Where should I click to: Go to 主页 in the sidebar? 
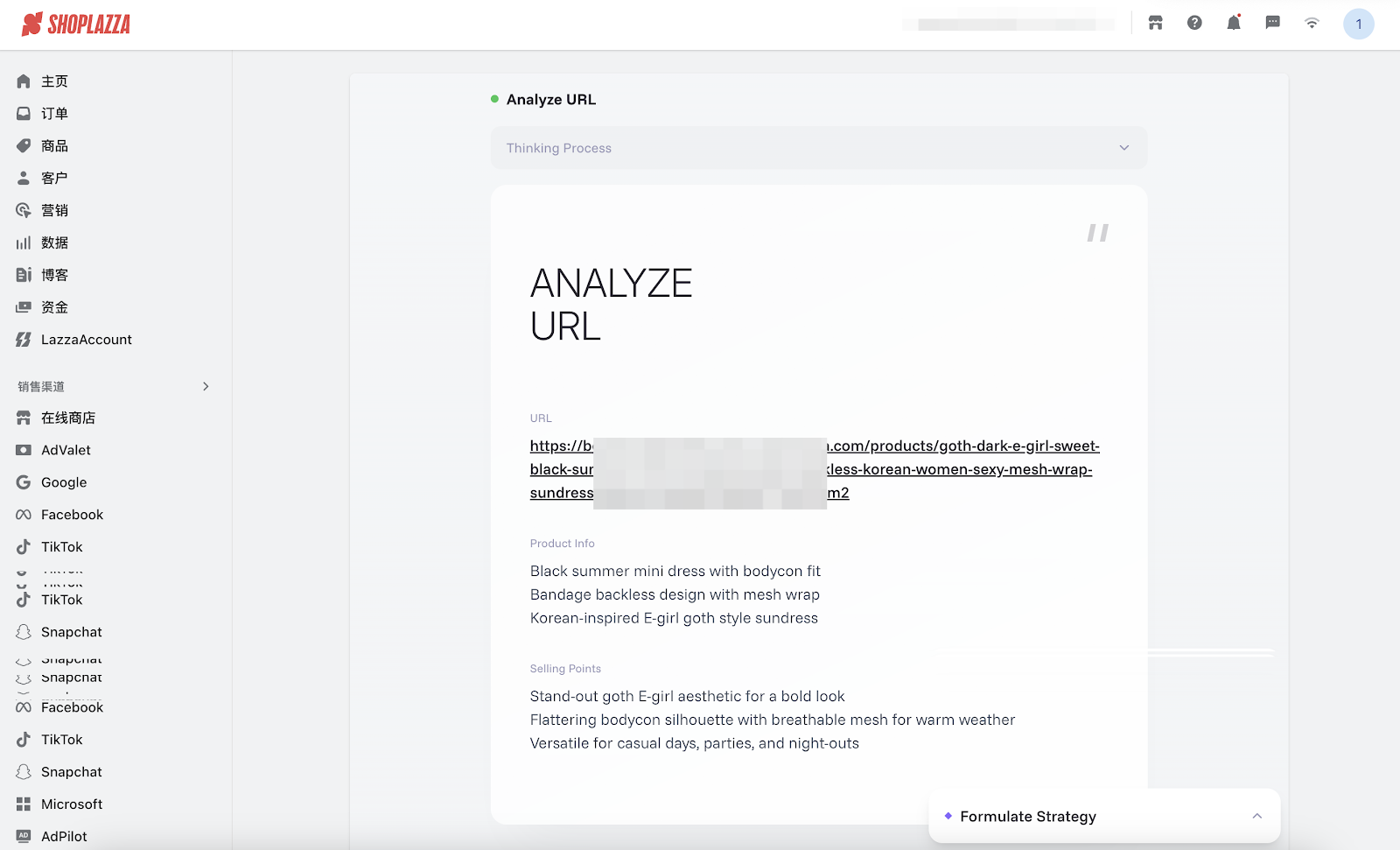point(54,81)
